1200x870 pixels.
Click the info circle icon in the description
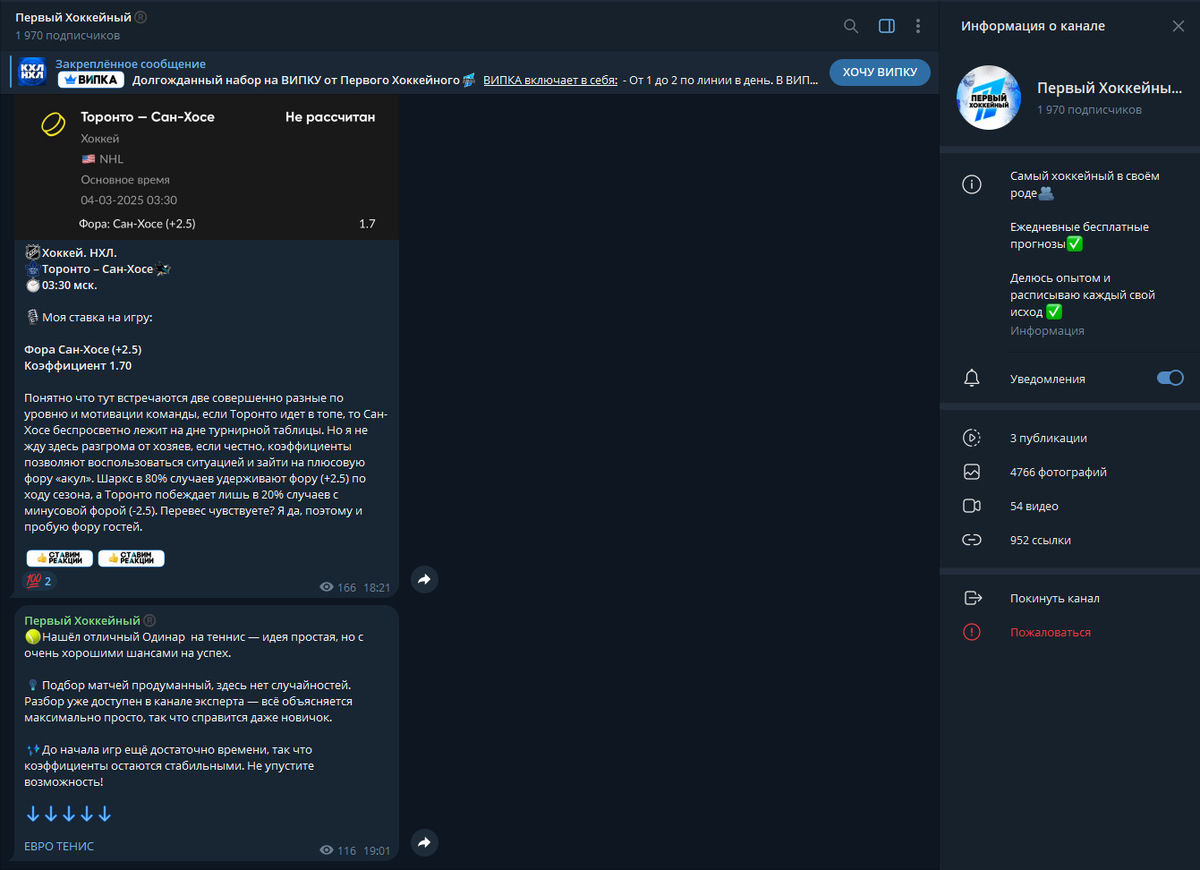point(971,184)
